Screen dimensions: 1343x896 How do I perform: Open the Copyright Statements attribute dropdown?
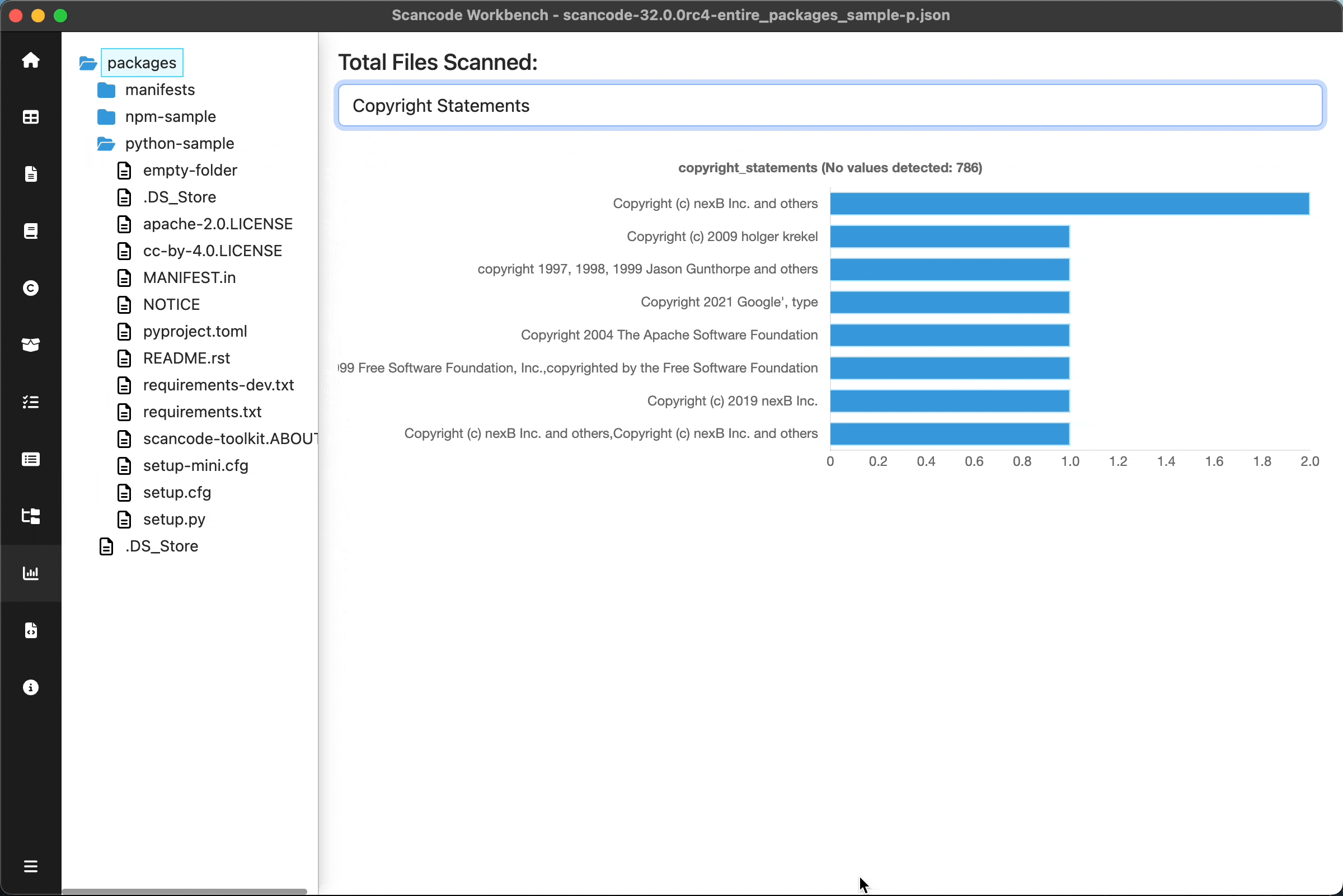click(830, 106)
